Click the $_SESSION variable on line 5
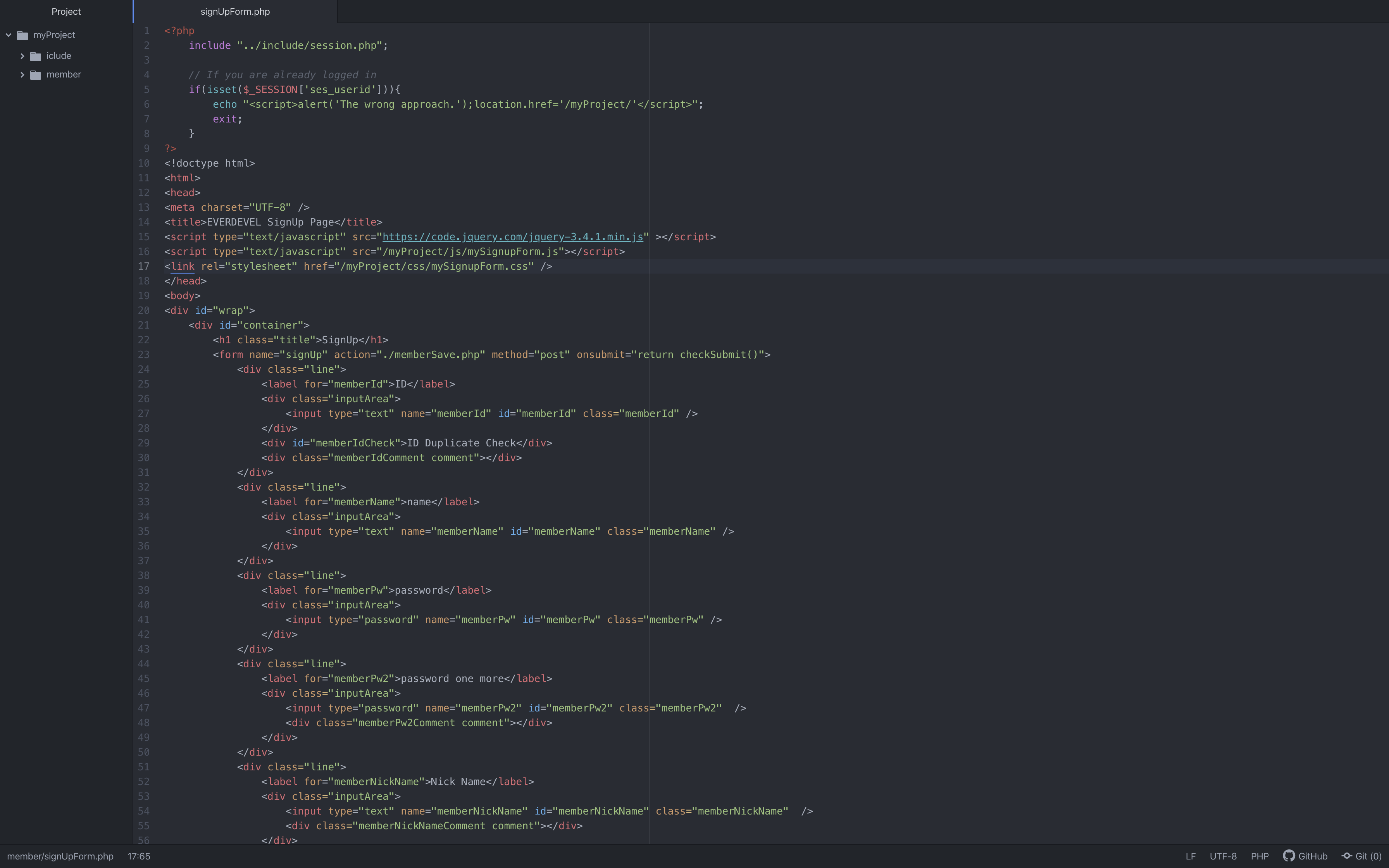The width and height of the screenshot is (1389, 868). click(271, 90)
